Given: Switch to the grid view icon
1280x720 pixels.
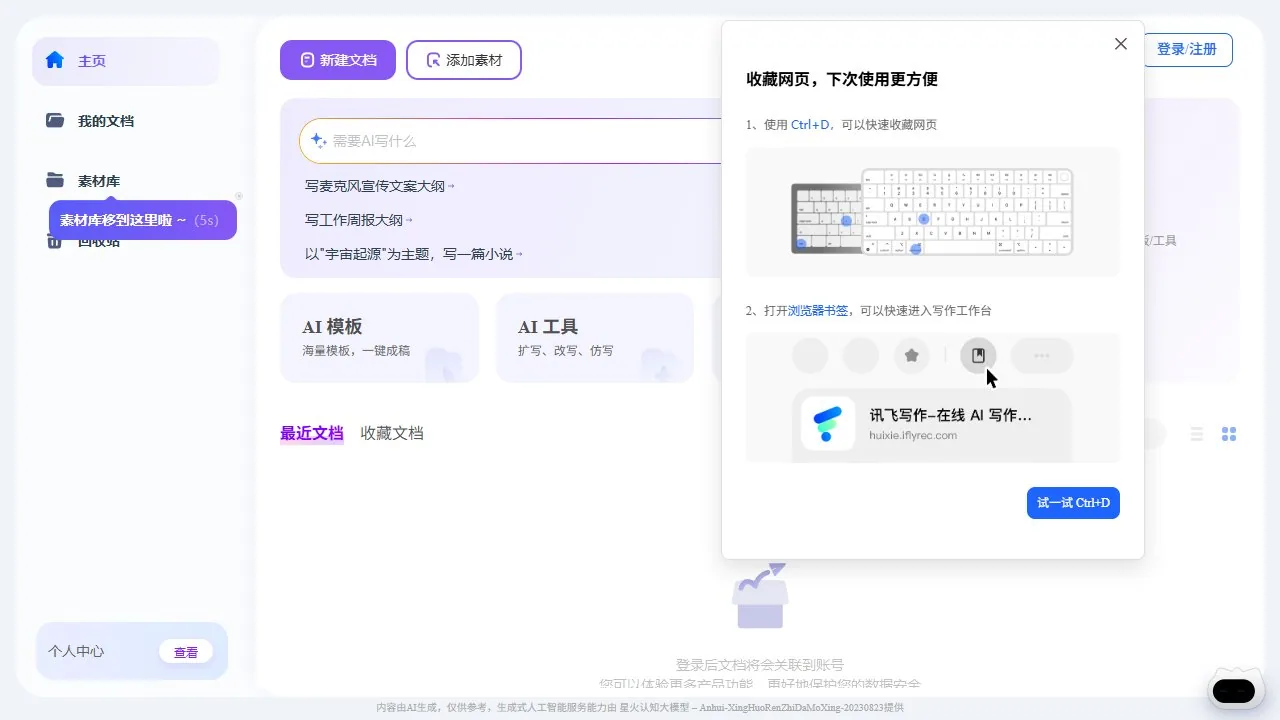Looking at the screenshot, I should [1229, 434].
